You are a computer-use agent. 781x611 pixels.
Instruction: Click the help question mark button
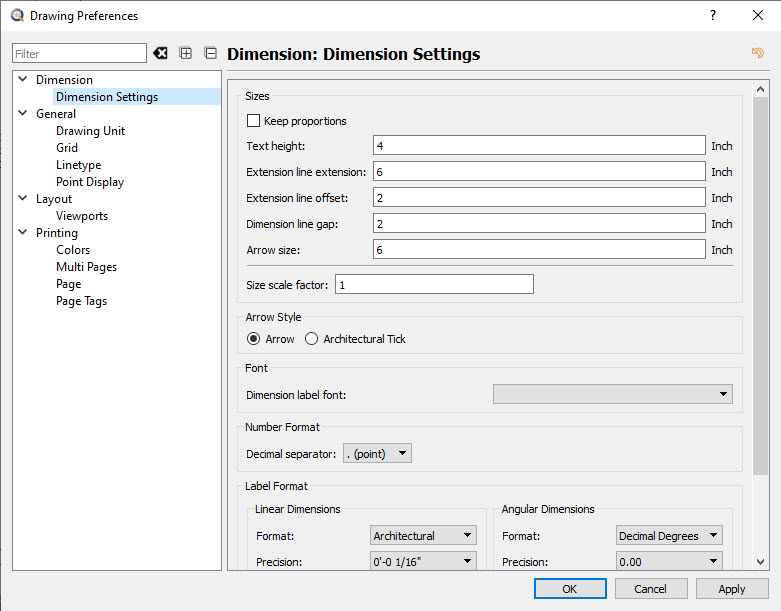point(713,15)
